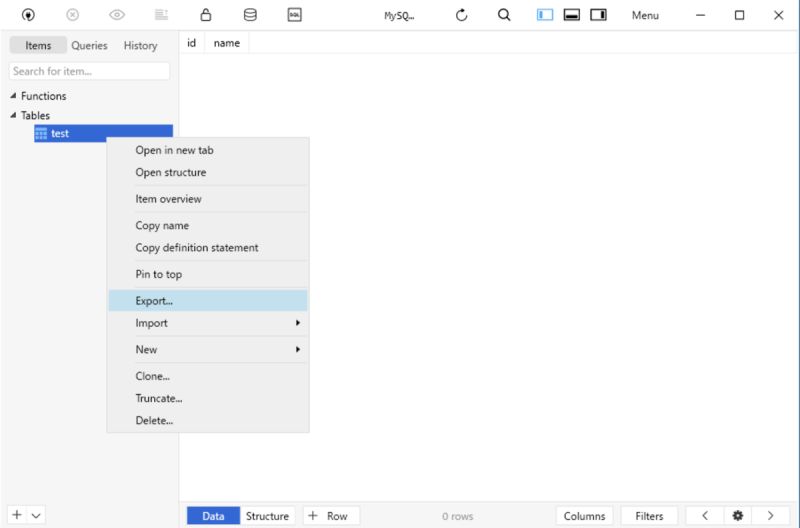Open the Menu button in title bar

click(x=645, y=15)
